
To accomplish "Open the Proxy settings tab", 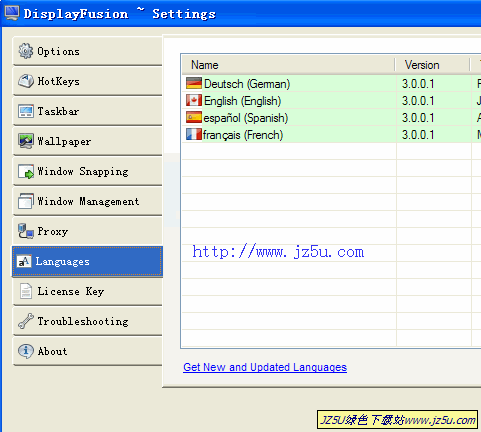I will coord(87,231).
